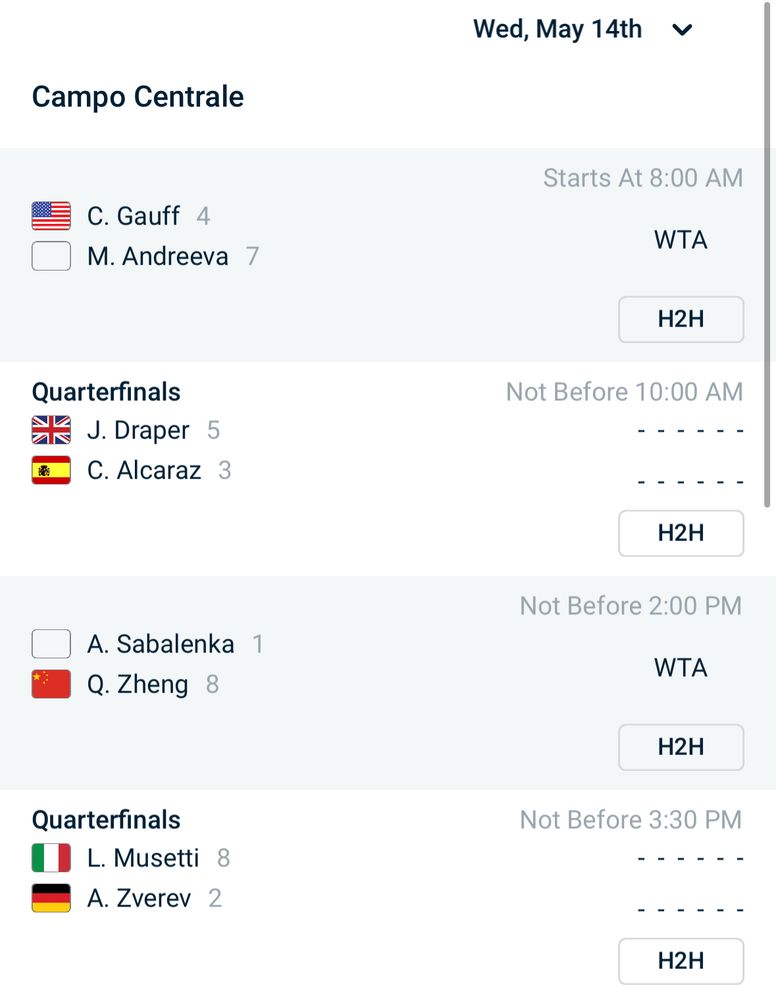
Task: Click the blank flag beside A. Sabalenka
Action: coord(51,644)
